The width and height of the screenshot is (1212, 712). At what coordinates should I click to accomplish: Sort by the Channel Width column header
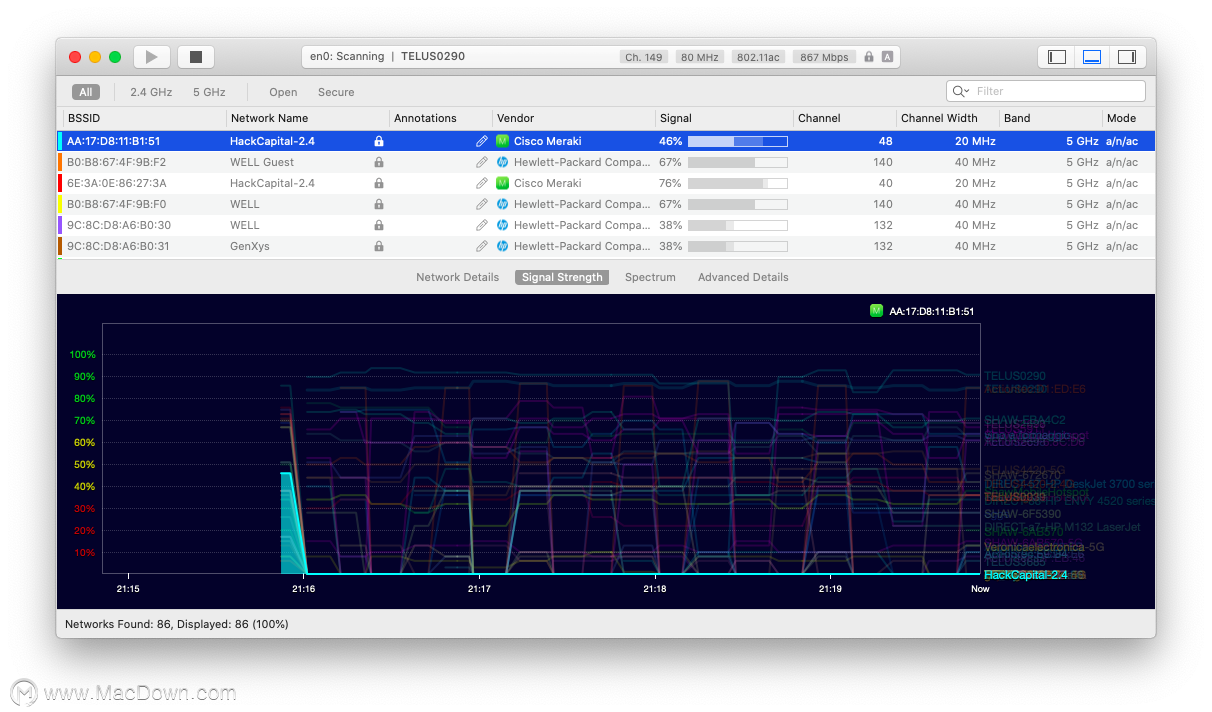pos(948,118)
